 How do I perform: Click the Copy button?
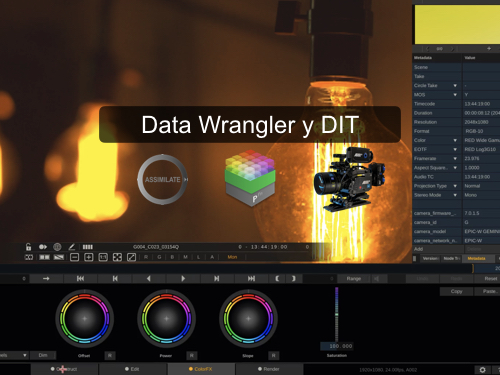456,291
